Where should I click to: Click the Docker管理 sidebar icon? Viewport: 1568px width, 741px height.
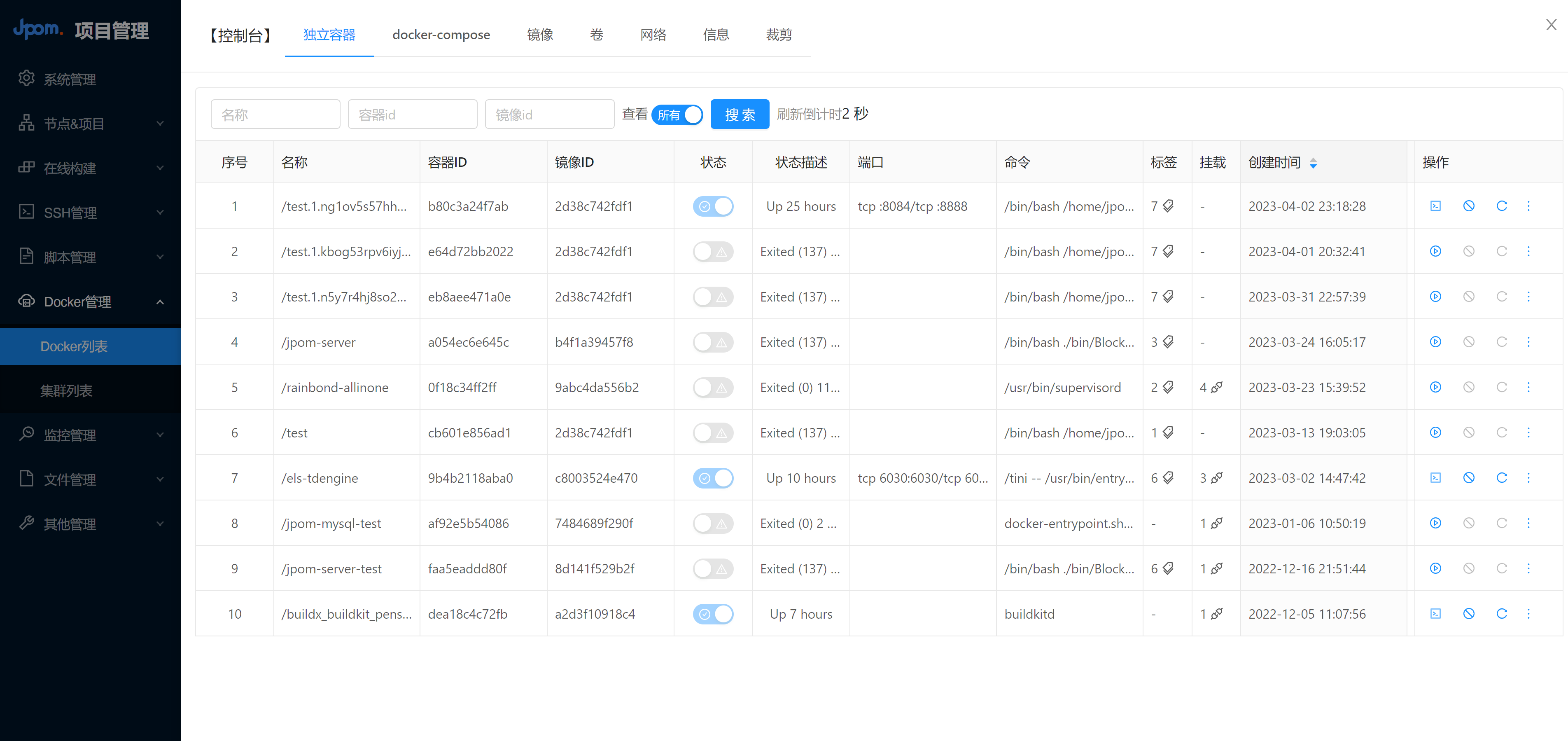[26, 302]
